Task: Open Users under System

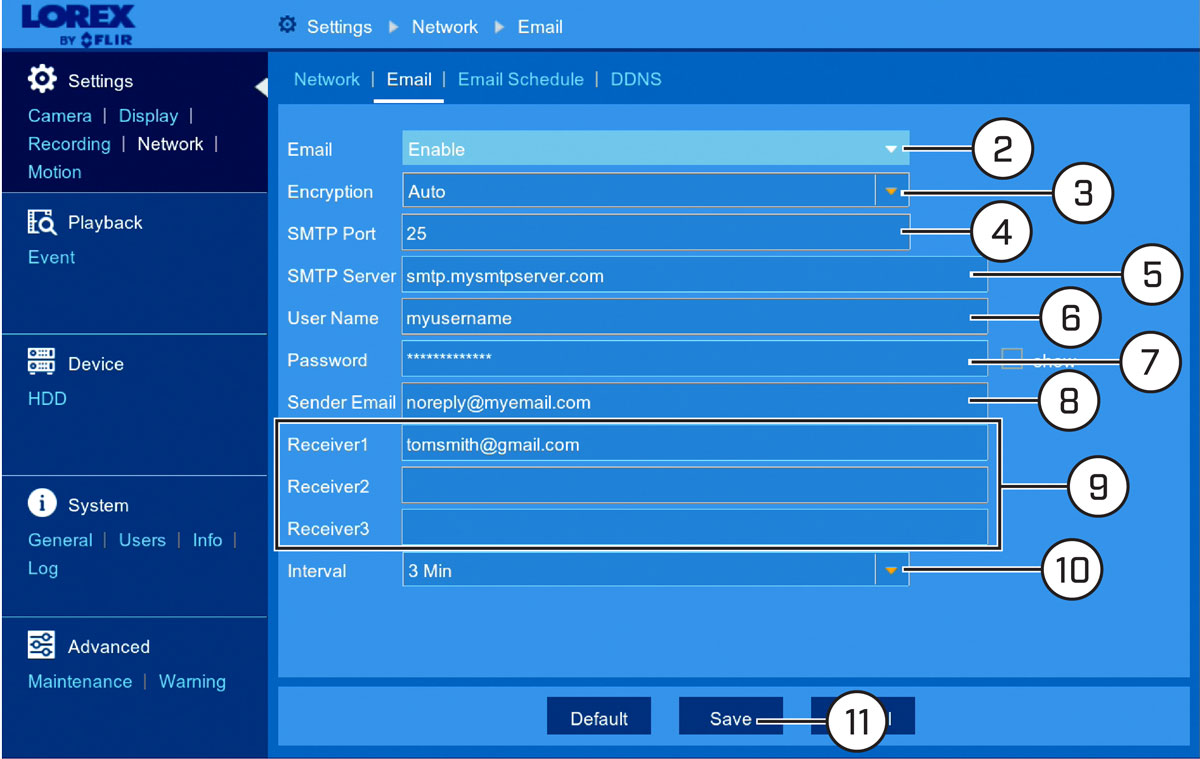Action: 142,540
